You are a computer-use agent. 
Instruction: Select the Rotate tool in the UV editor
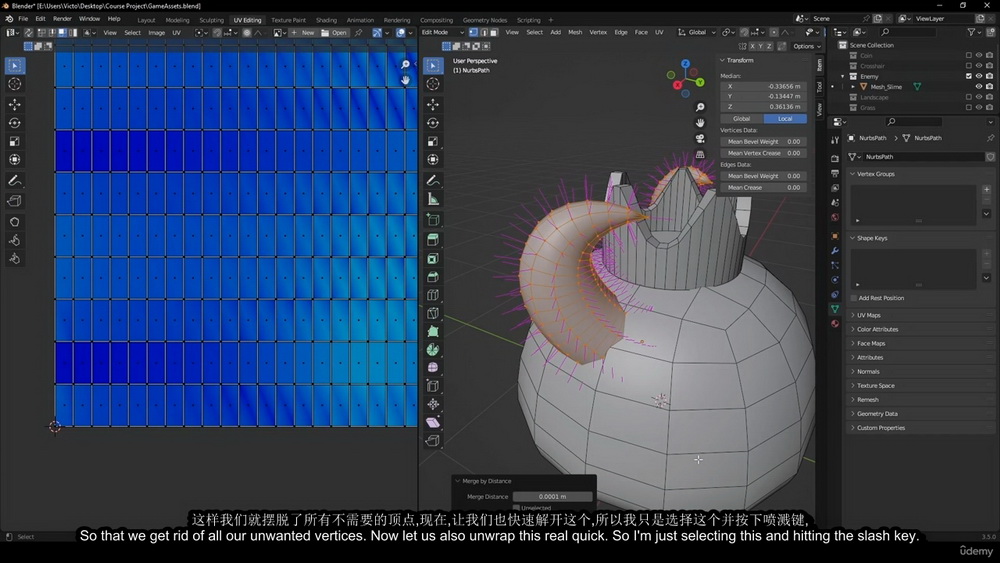tap(15, 123)
